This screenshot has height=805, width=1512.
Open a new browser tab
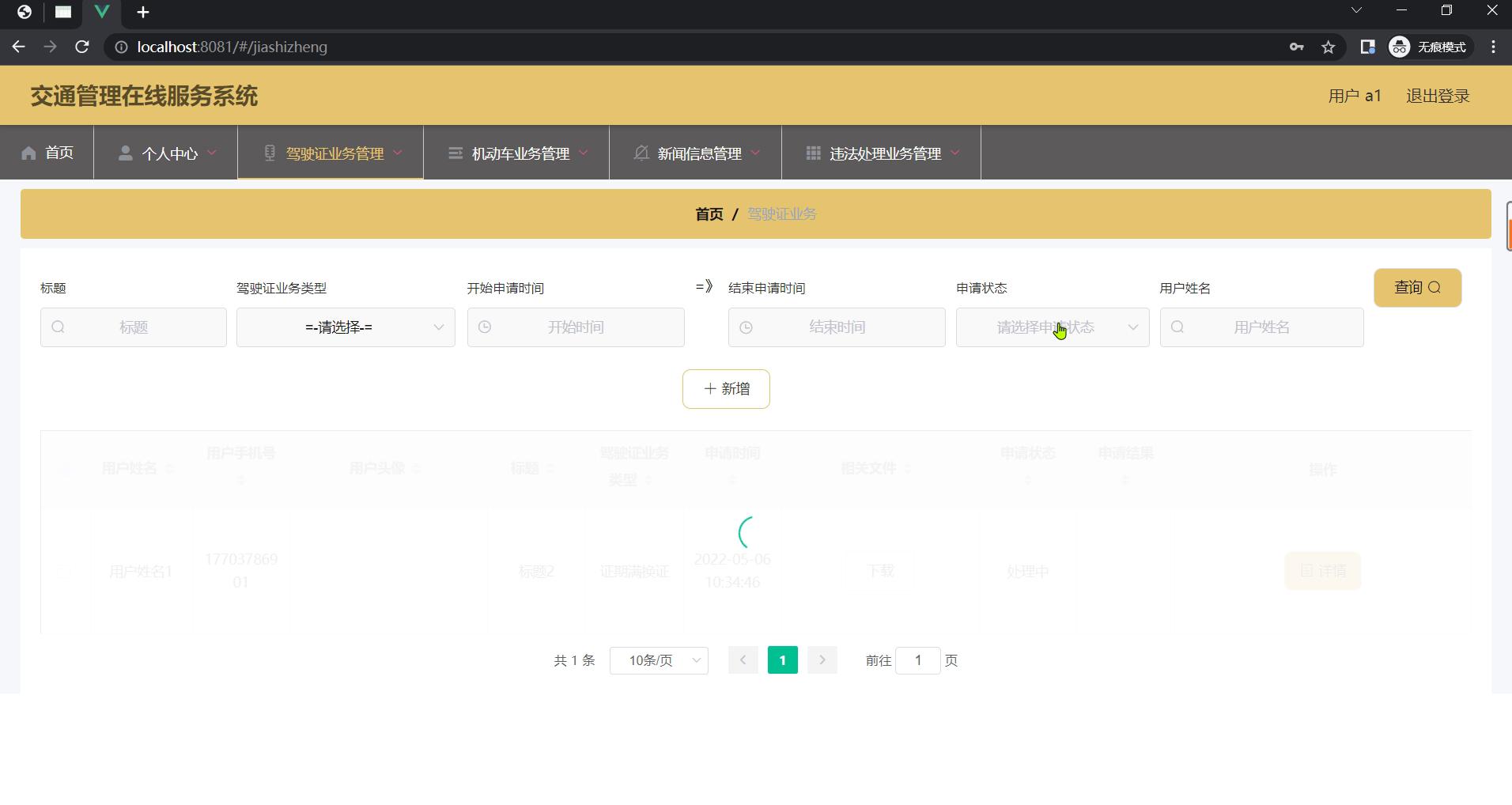click(x=143, y=13)
